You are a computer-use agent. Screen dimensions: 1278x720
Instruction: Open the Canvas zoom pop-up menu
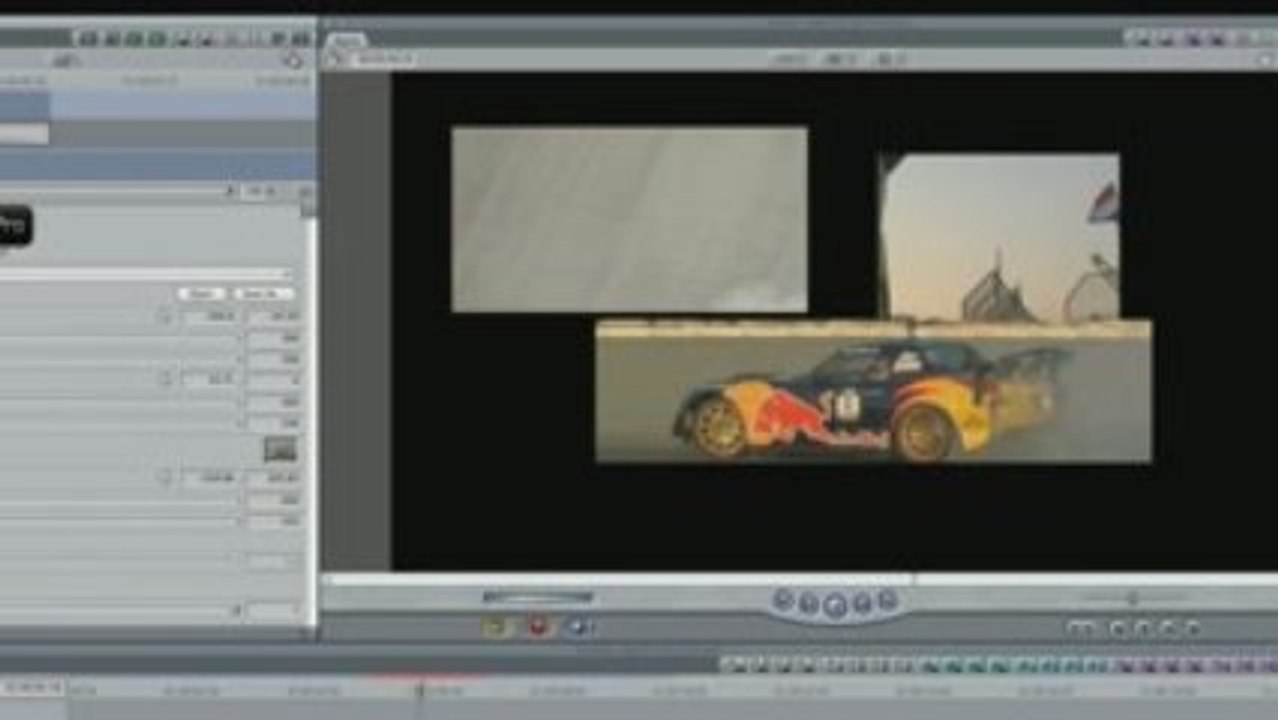pos(789,60)
